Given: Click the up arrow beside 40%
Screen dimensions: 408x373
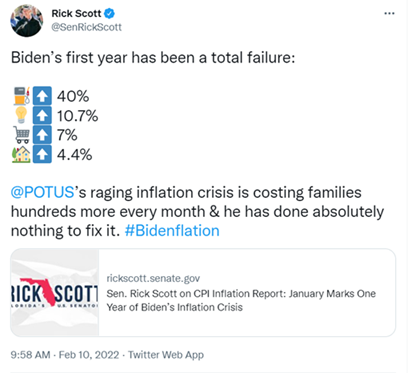Looking at the screenshot, I should tap(42, 96).
